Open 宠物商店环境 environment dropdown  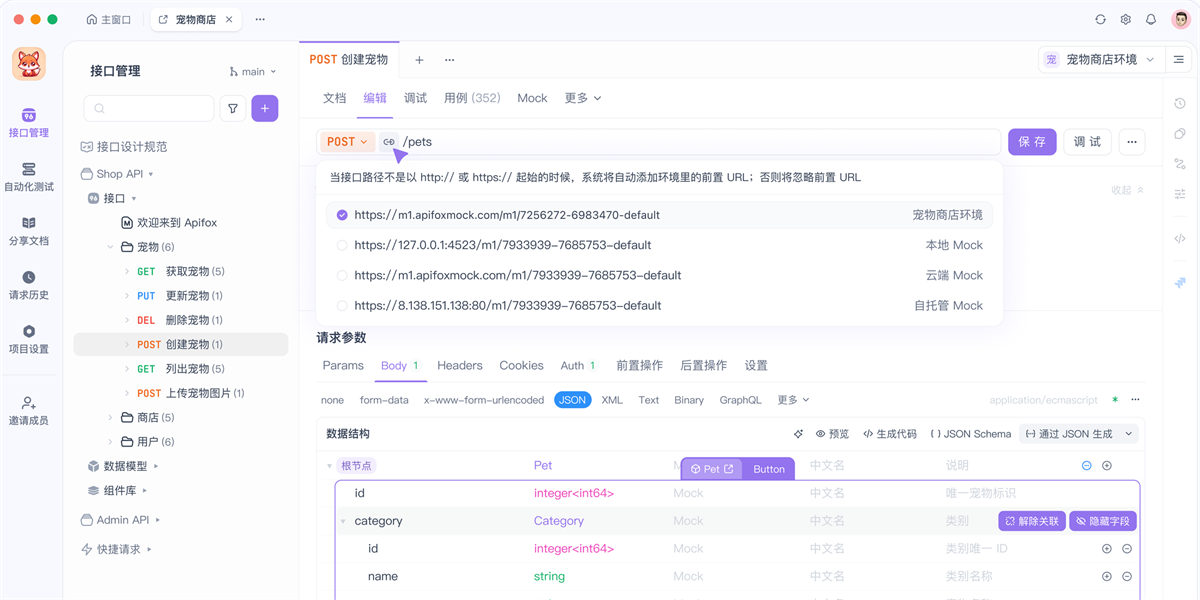coord(1101,59)
